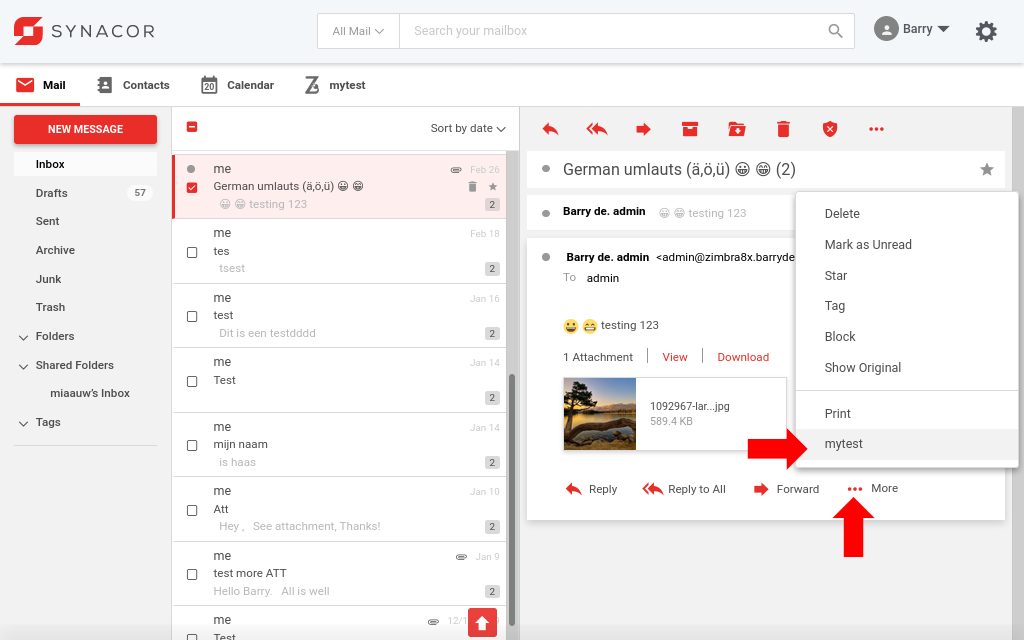The height and width of the screenshot is (640, 1024).
Task: Collapse the Tags section
Action: (24, 423)
